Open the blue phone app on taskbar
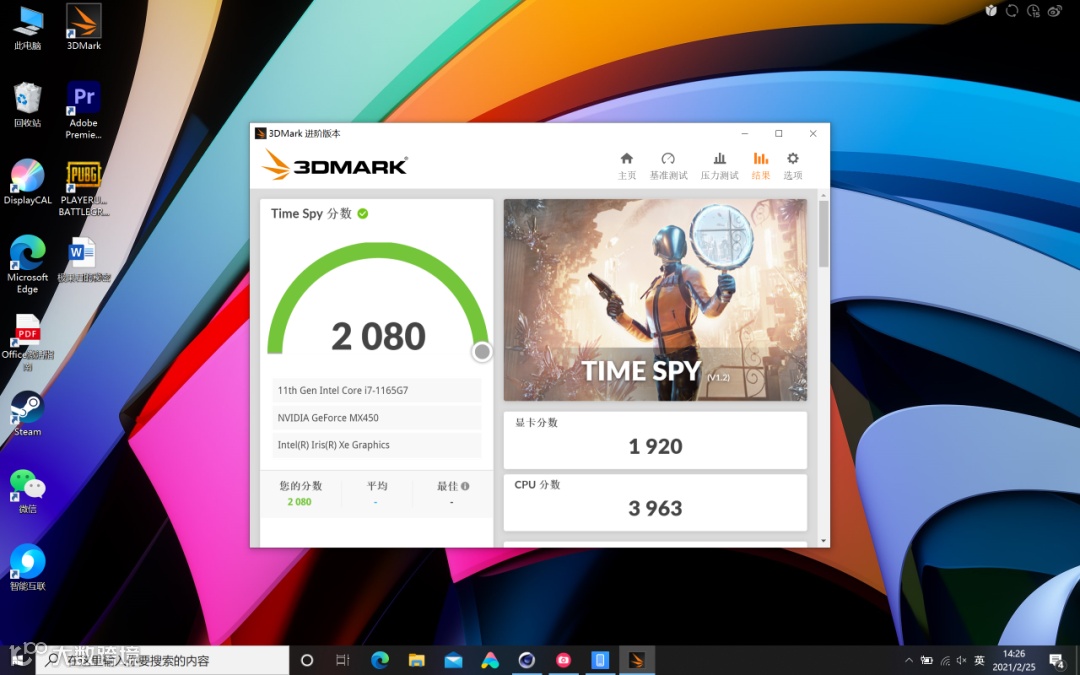The image size is (1080, 675). tap(600, 660)
